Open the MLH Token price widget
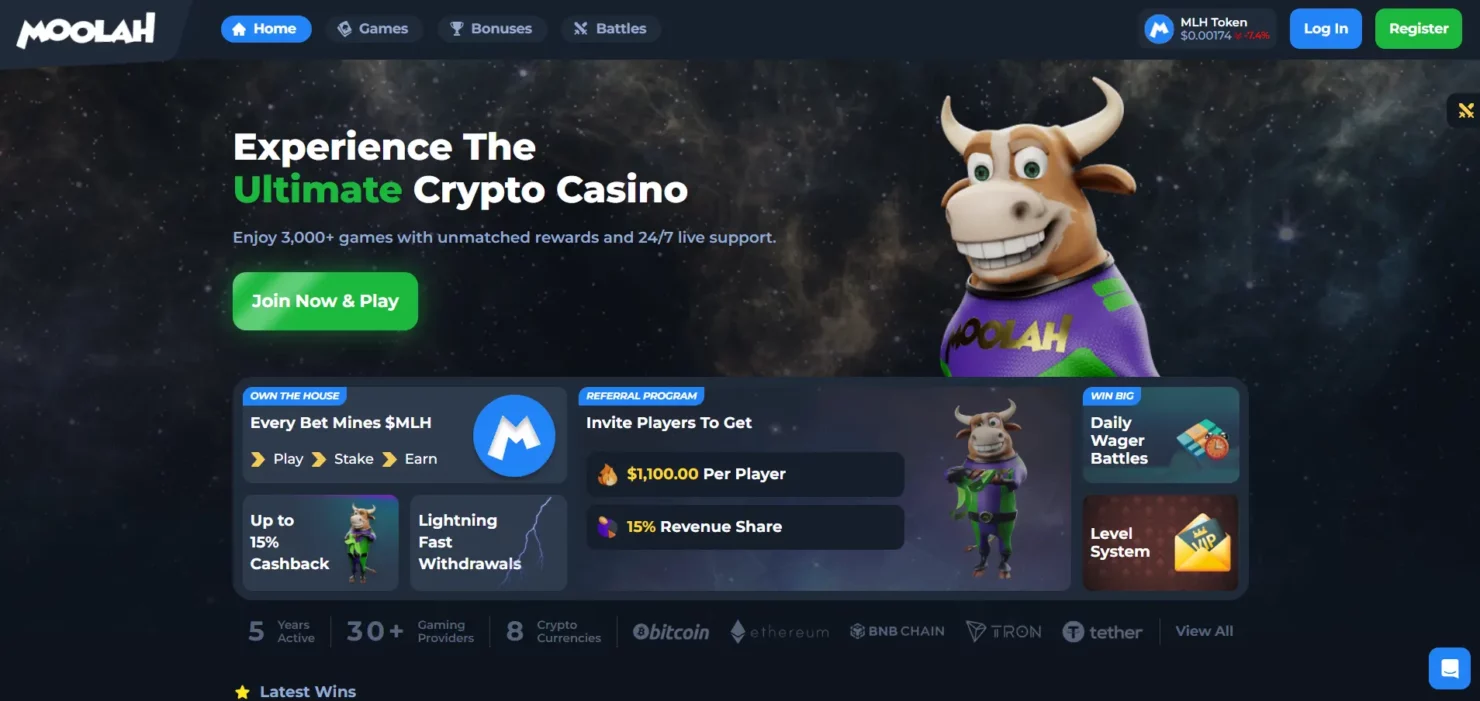 pos(1209,28)
